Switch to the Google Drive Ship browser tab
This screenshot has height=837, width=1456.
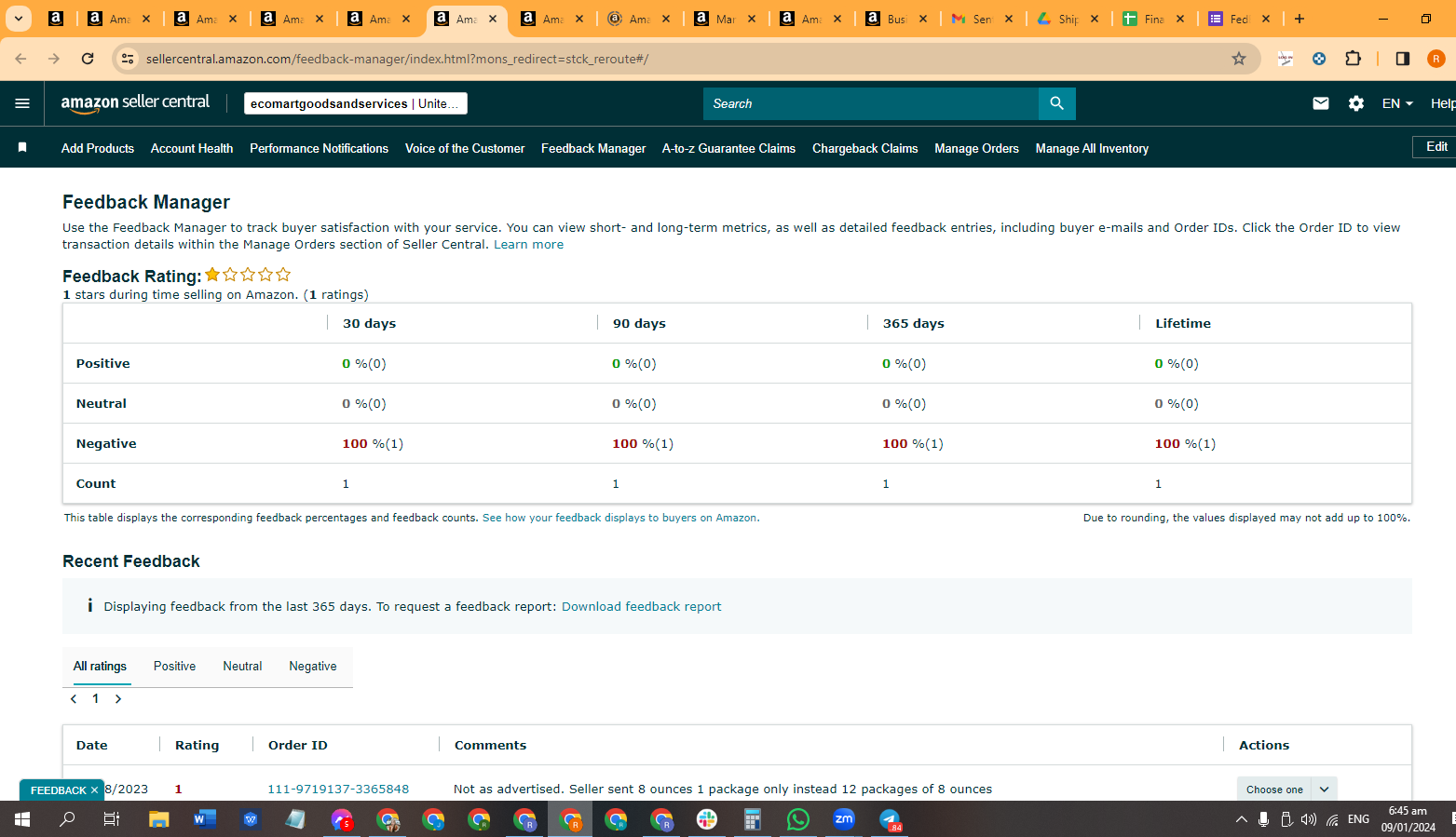point(1068,19)
